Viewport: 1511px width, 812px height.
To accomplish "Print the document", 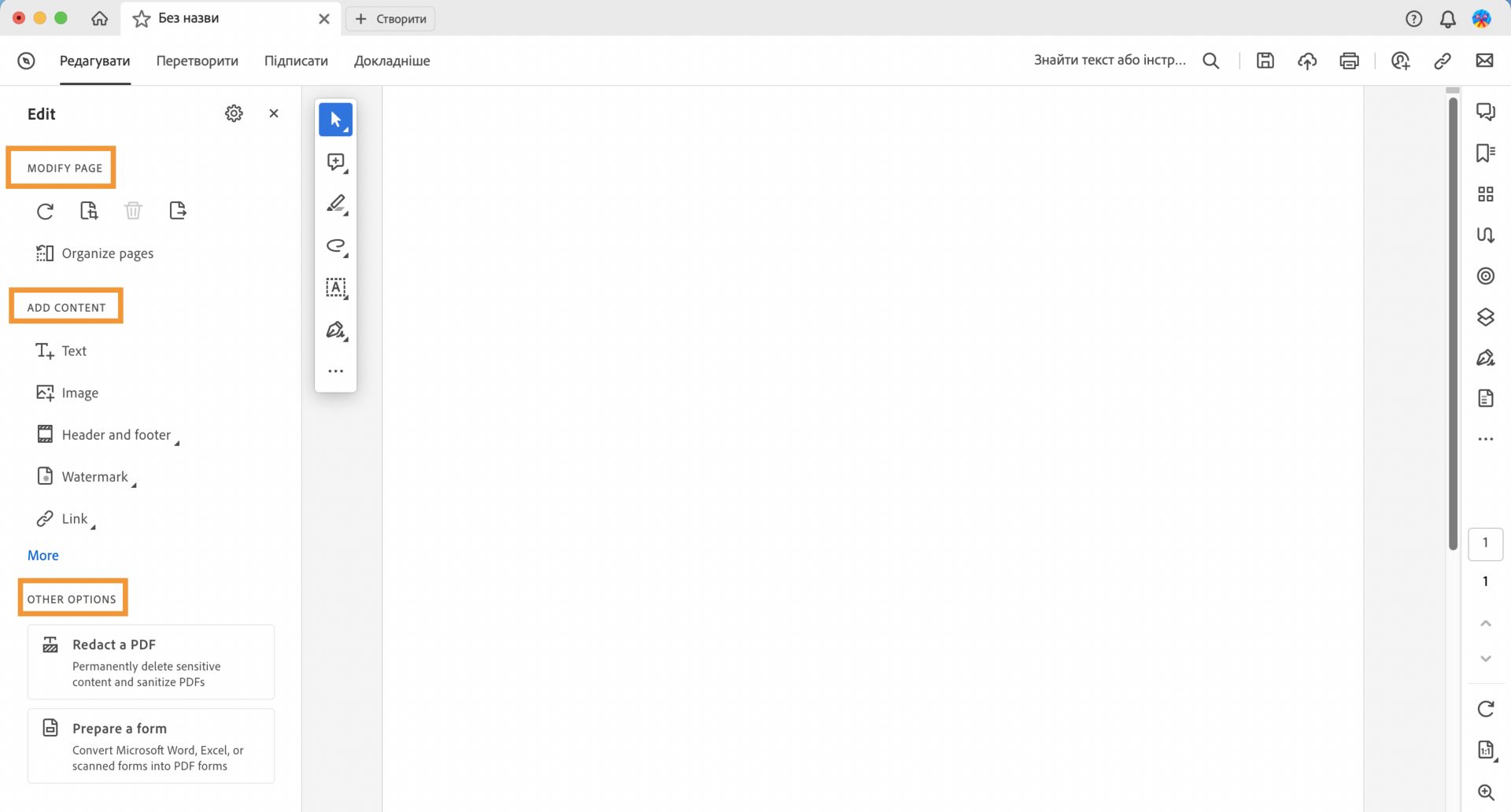I will coord(1350,61).
